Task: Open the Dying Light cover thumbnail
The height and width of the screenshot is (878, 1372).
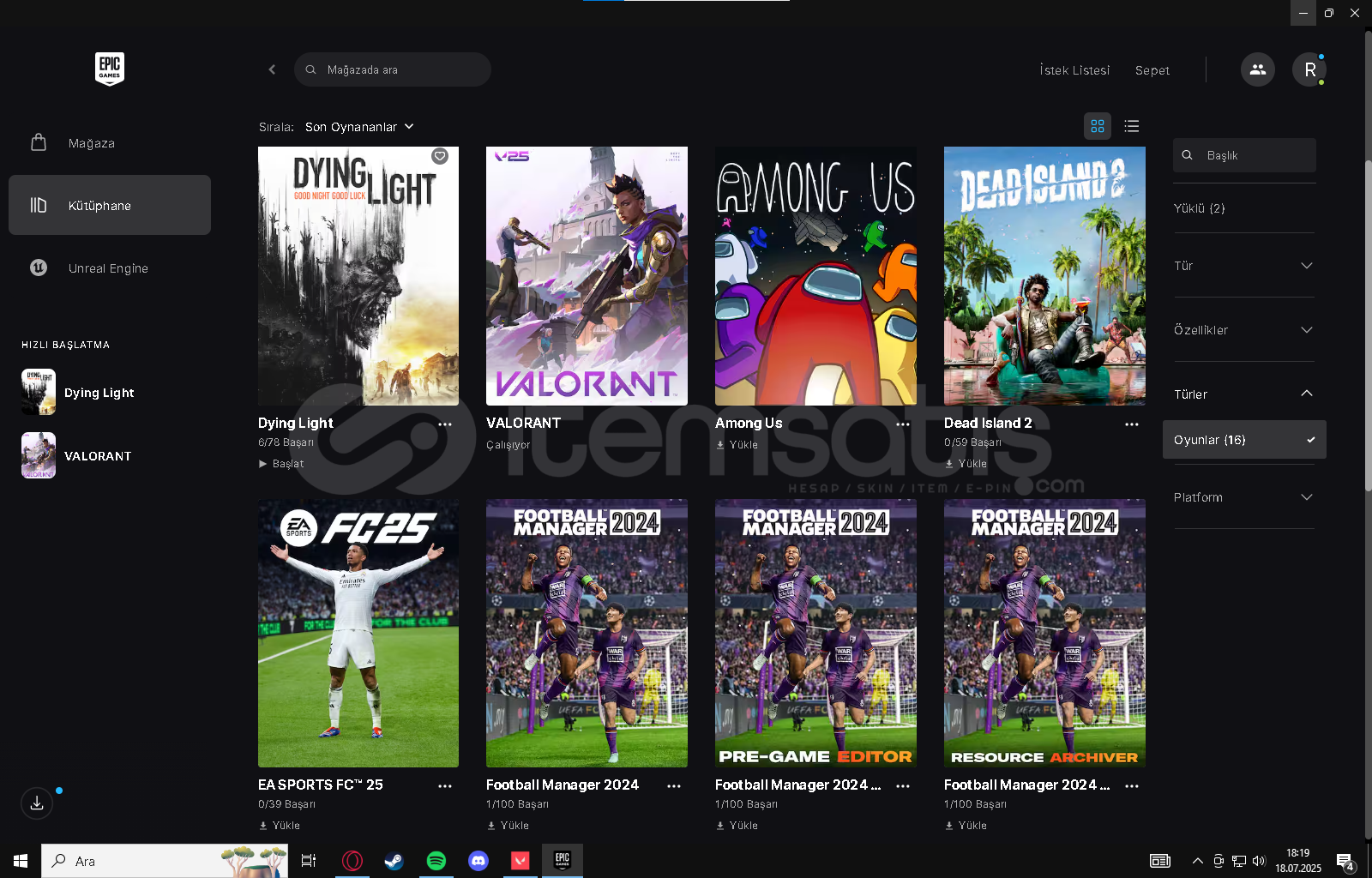Action: [358, 276]
